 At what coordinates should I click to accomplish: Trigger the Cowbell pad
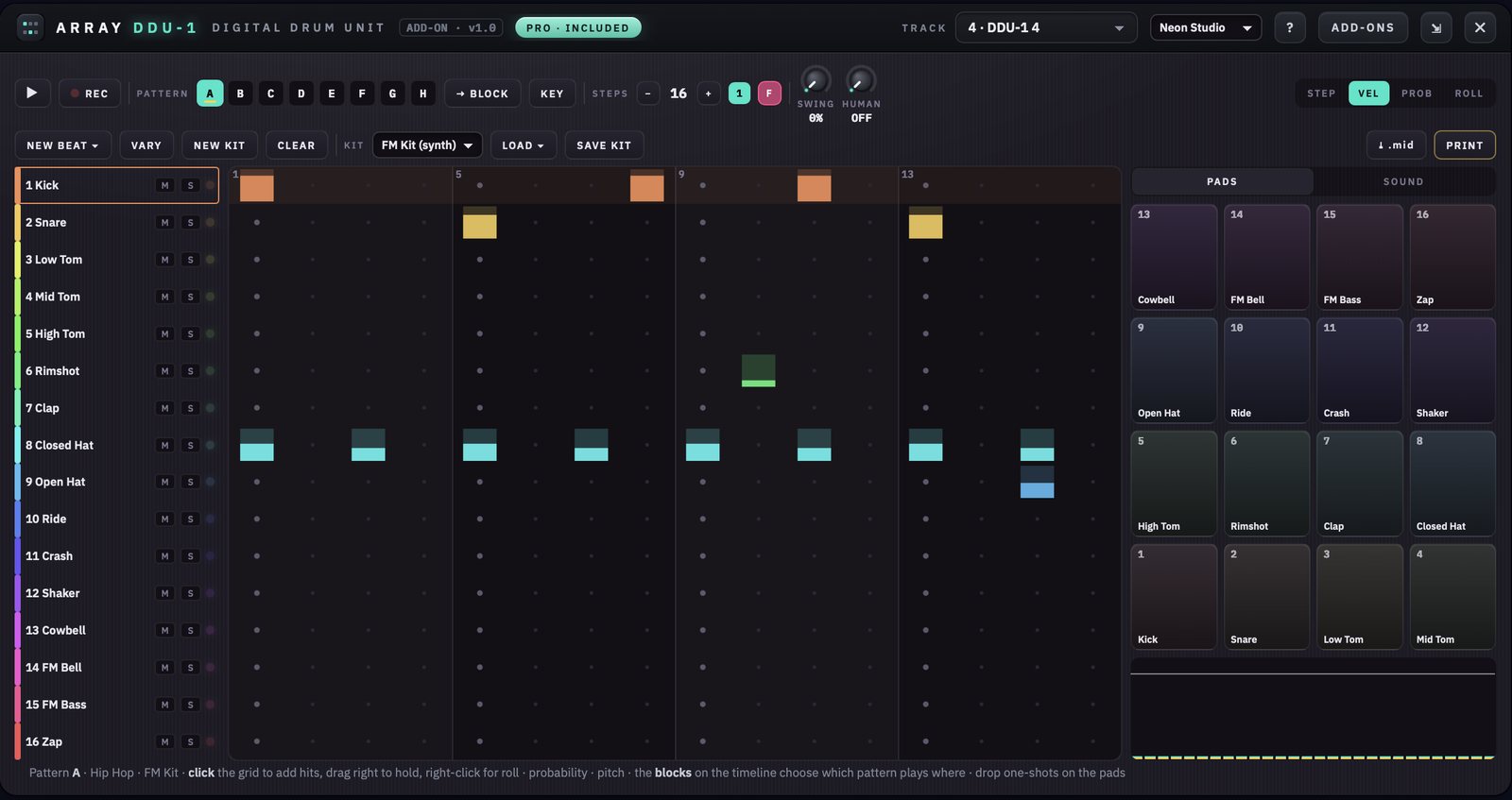click(x=1174, y=257)
